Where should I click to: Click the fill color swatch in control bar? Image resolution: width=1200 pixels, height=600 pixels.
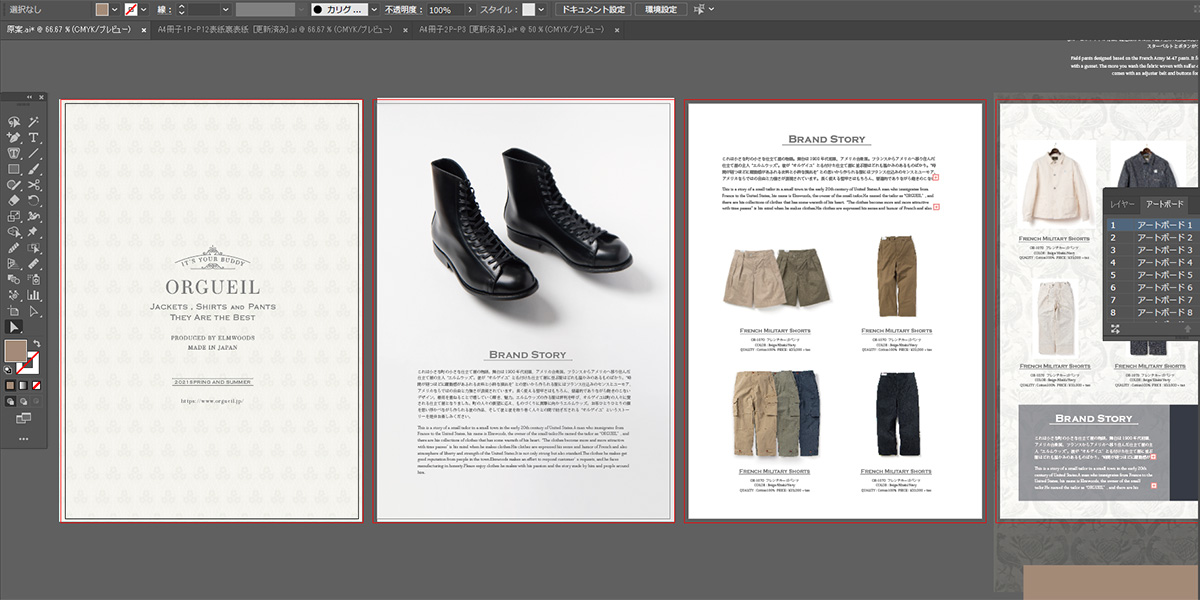click(100, 9)
